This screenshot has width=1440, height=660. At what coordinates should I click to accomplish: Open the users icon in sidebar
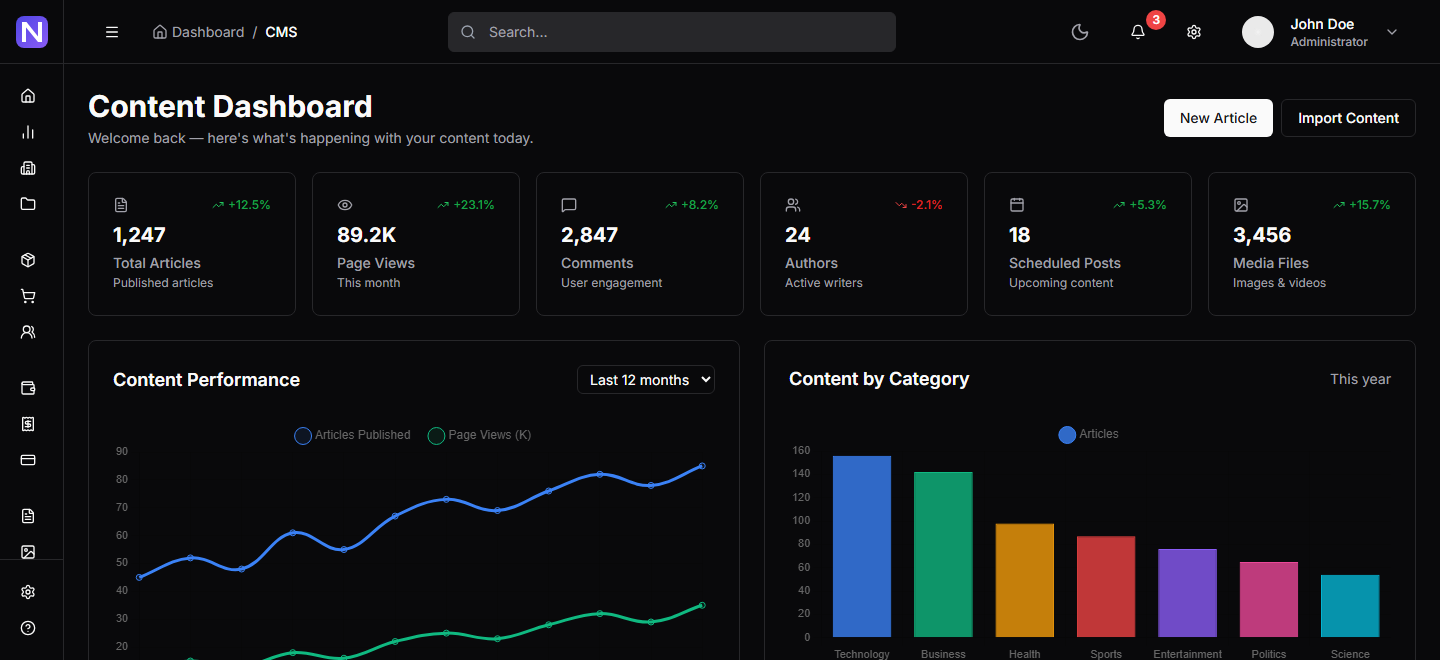click(x=28, y=332)
